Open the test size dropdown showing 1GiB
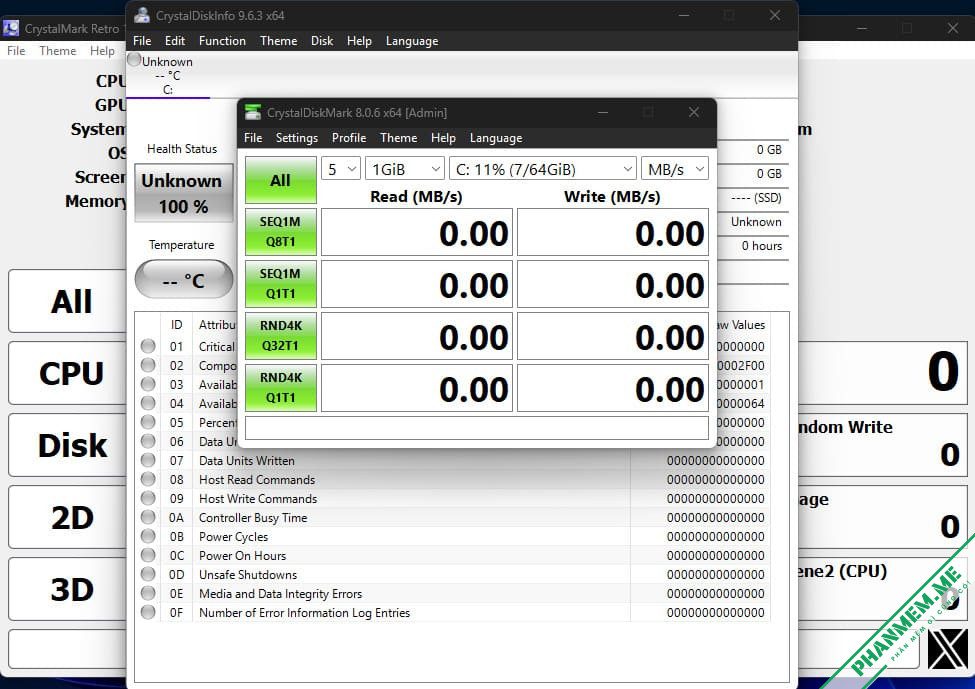975x689 pixels. click(405, 169)
